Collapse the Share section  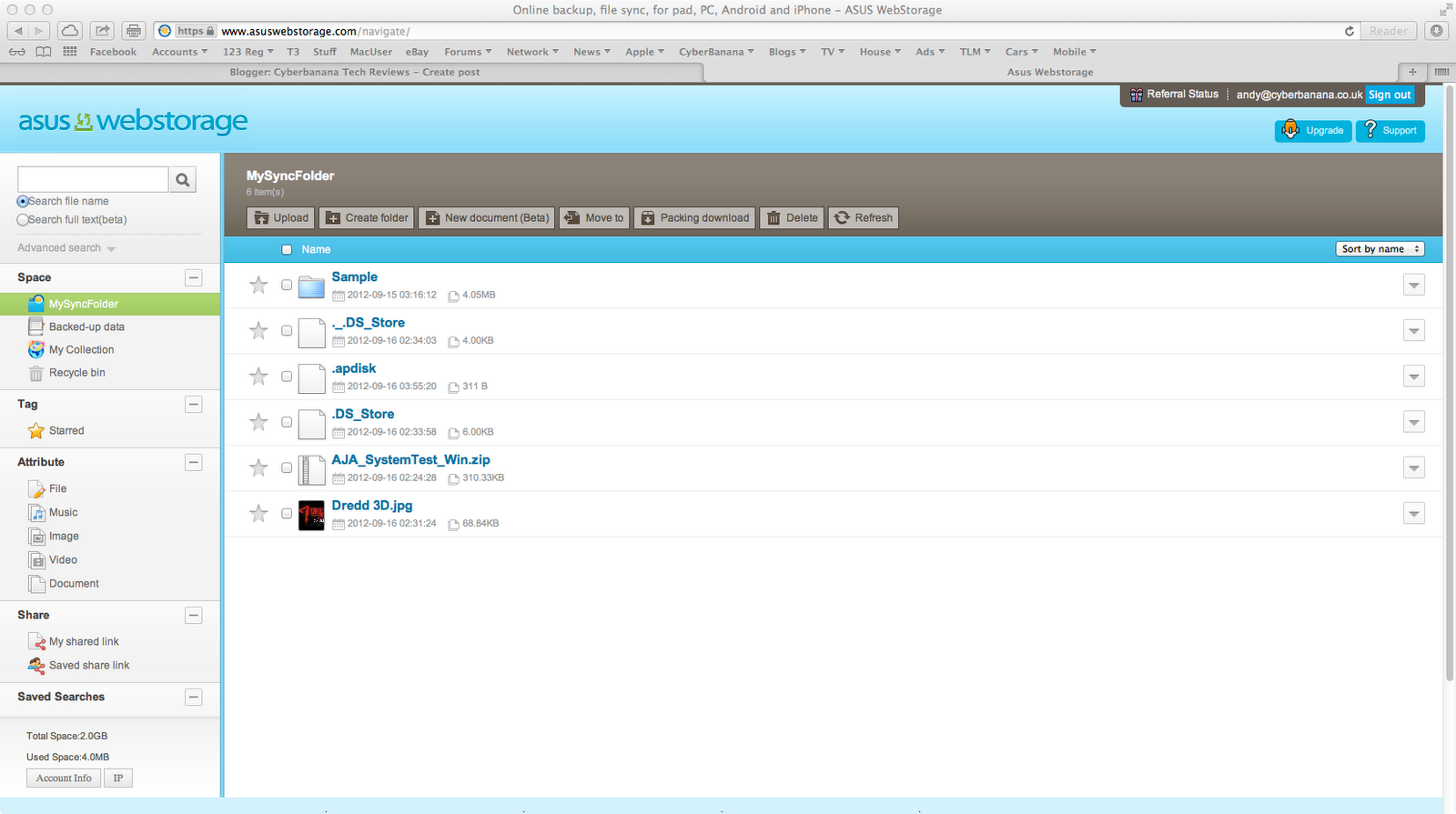(x=193, y=615)
